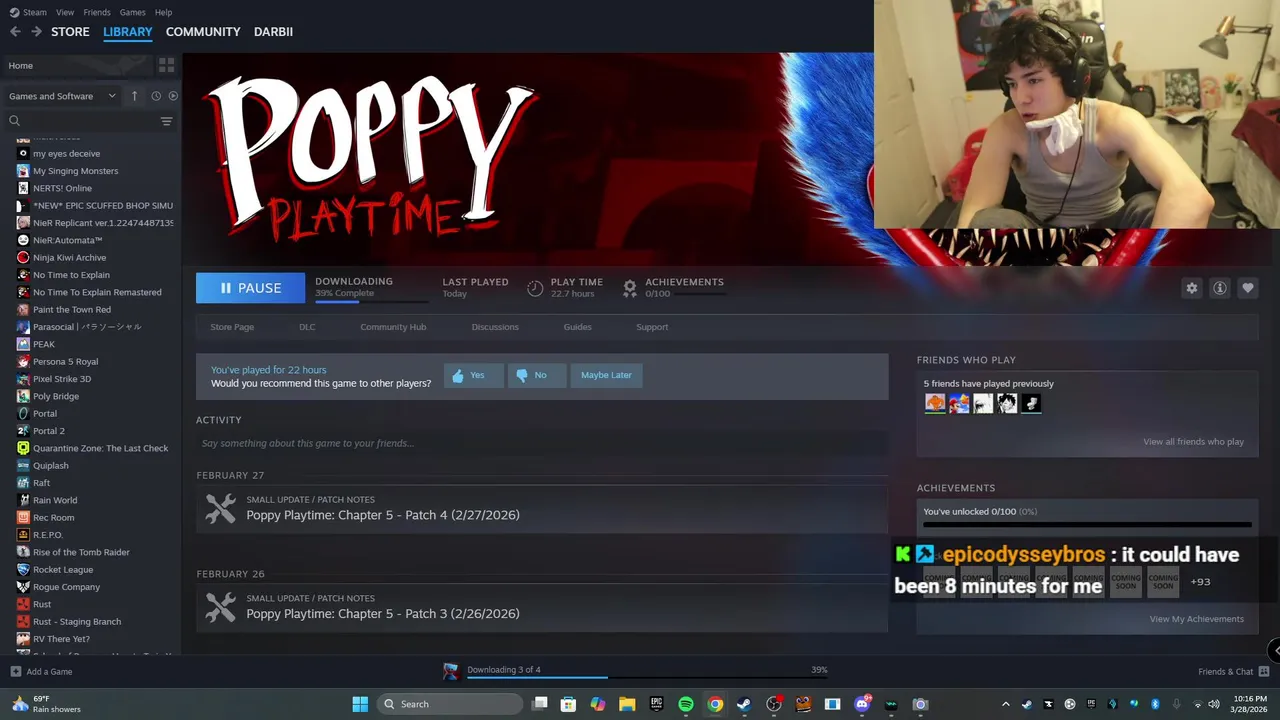
Task: Click the Say something activity input
Action: tap(542, 443)
